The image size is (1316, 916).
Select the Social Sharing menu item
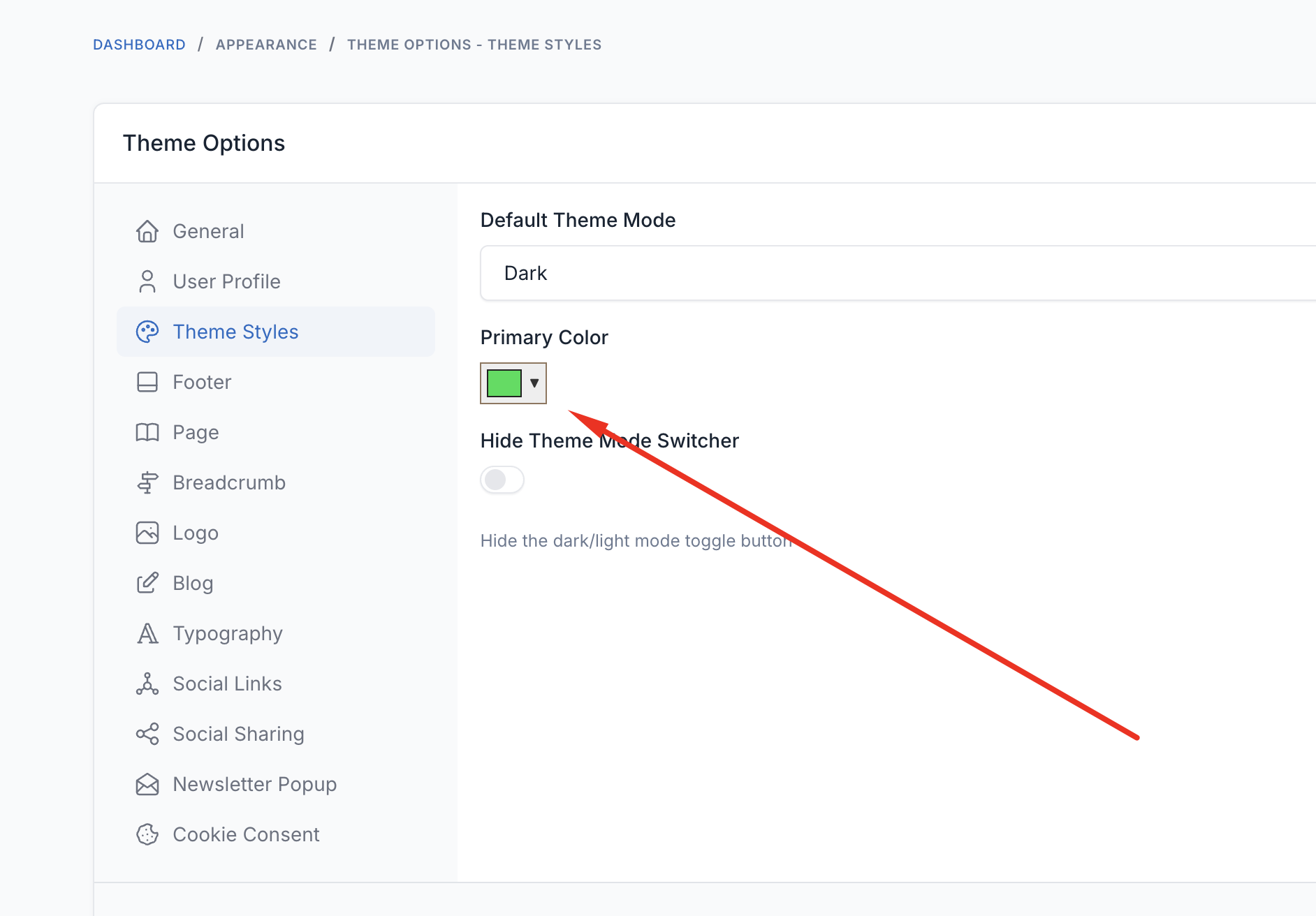tap(238, 734)
